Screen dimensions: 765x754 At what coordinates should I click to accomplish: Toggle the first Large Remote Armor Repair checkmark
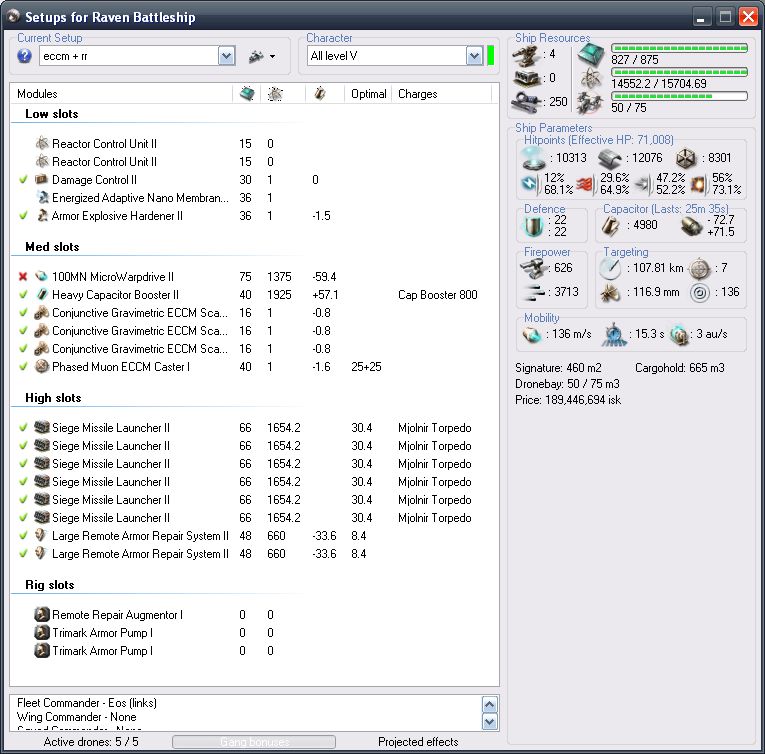pyautogui.click(x=23, y=535)
